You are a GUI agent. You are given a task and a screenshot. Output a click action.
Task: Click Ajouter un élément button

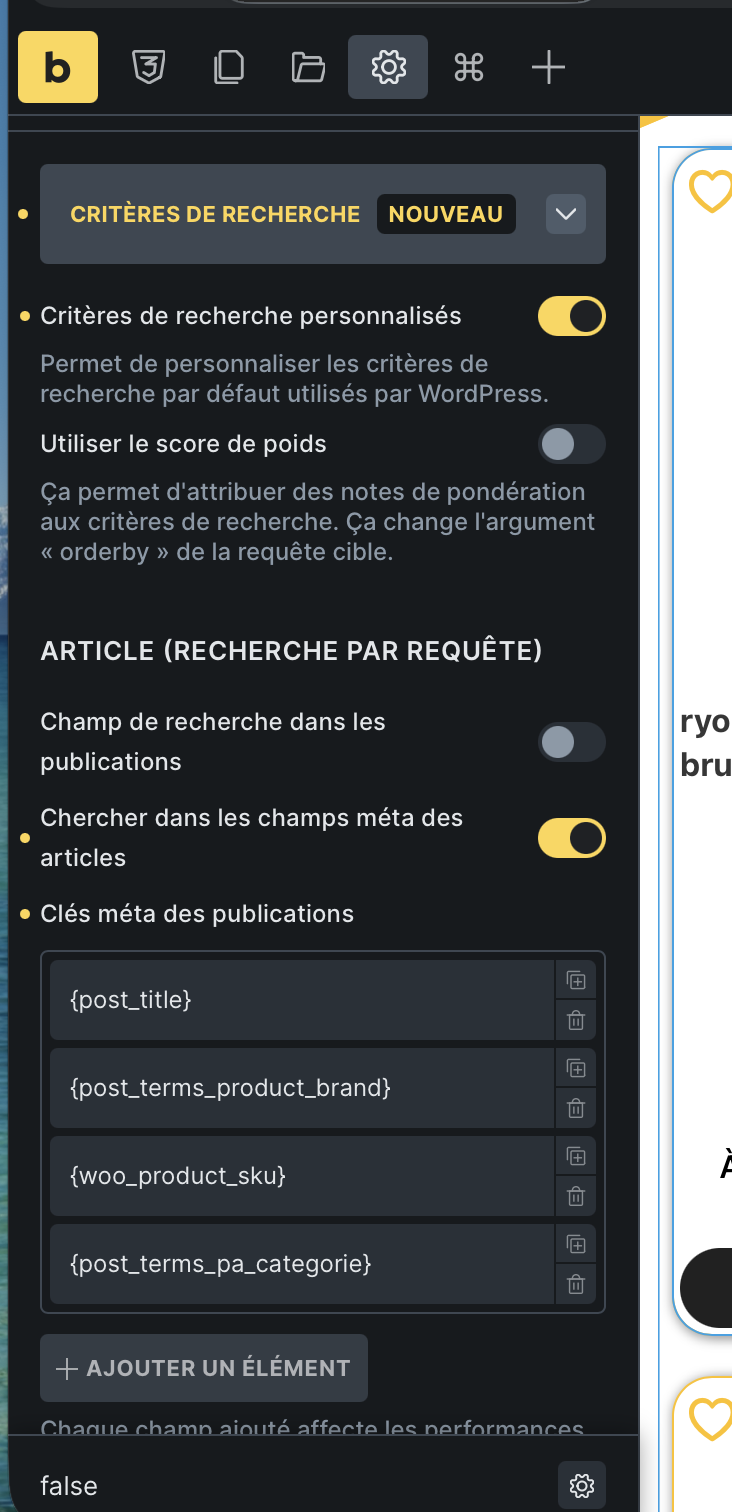[x=204, y=1368]
